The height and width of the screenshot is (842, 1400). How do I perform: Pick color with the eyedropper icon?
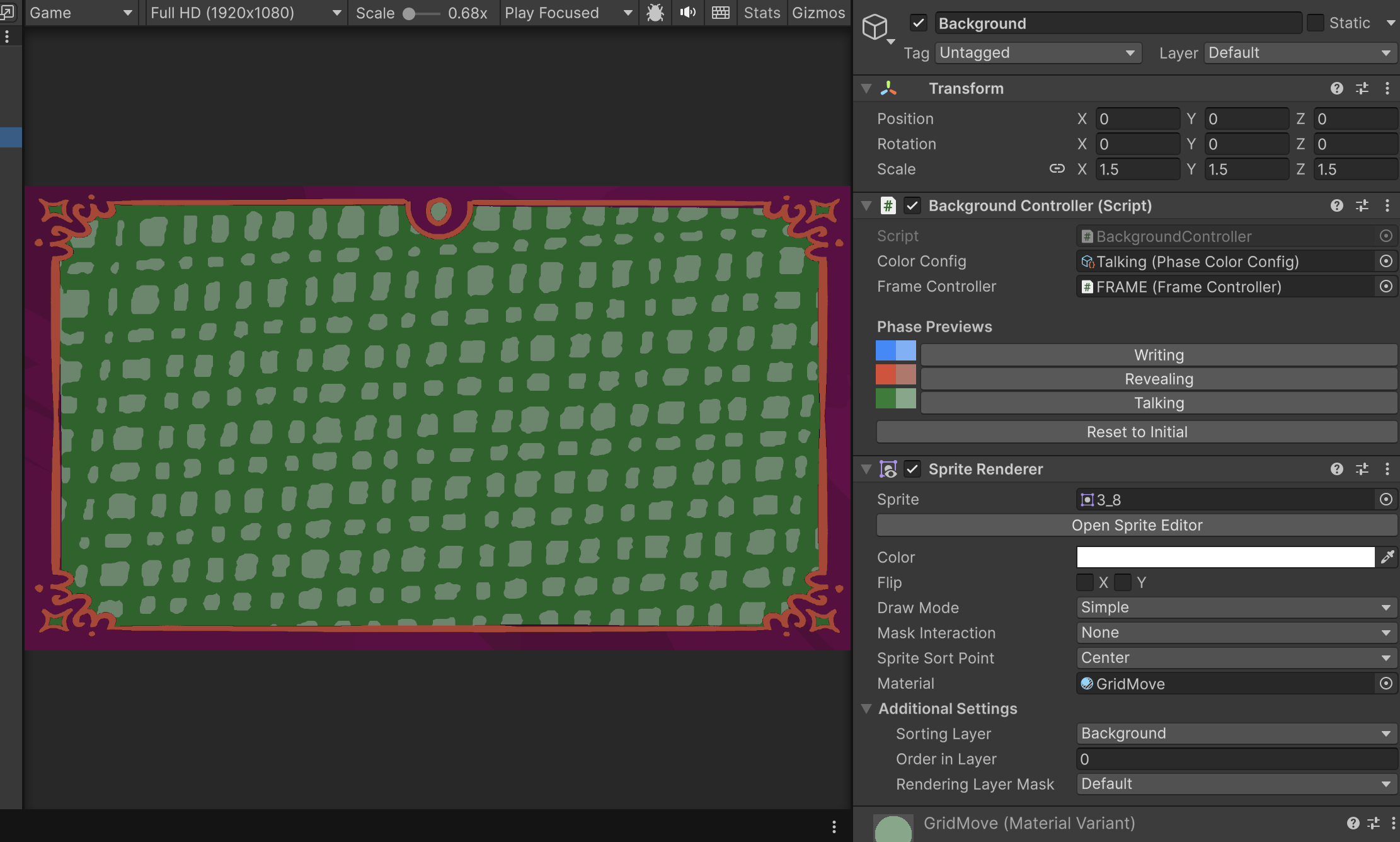click(1387, 557)
